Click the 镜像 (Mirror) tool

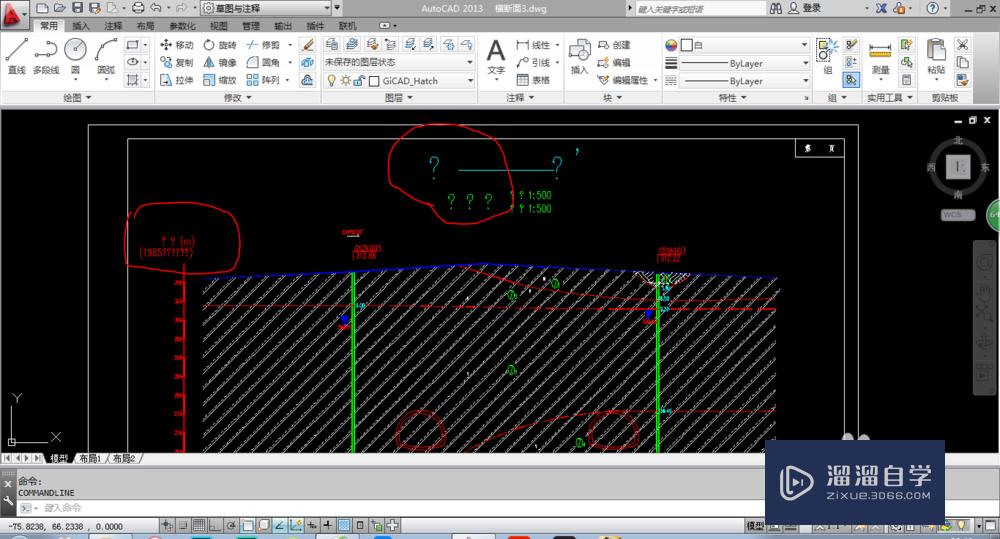tap(220, 63)
